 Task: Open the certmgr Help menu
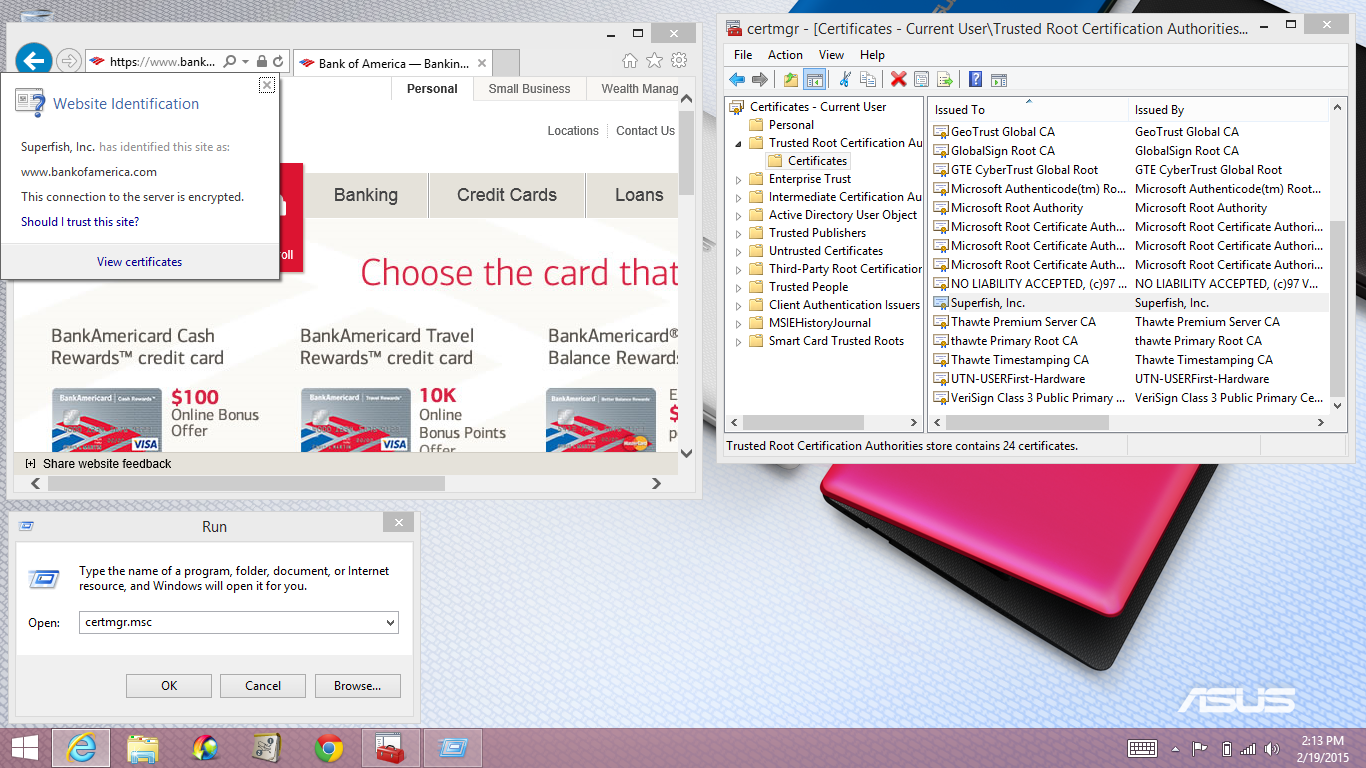pos(872,55)
